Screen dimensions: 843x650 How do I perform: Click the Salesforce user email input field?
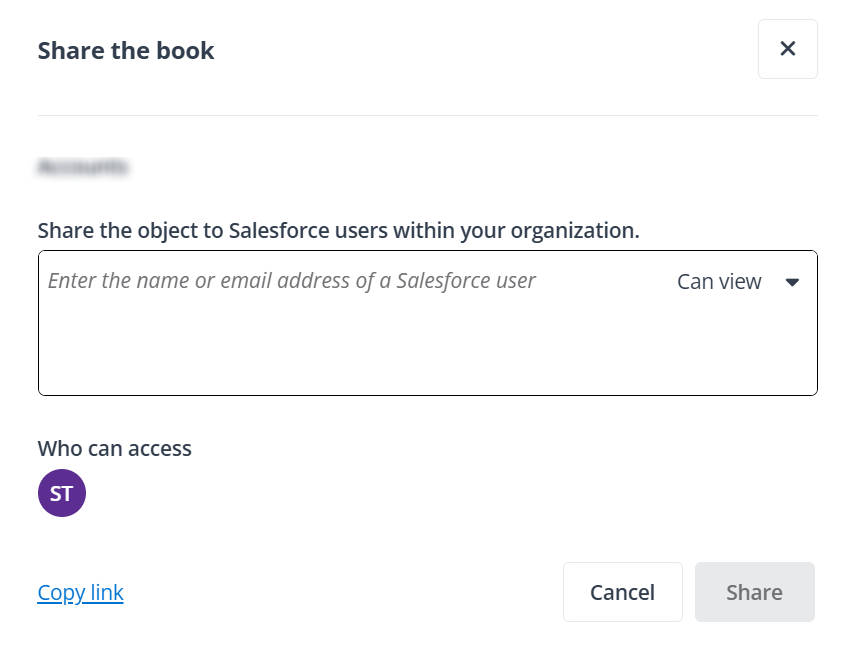point(300,281)
